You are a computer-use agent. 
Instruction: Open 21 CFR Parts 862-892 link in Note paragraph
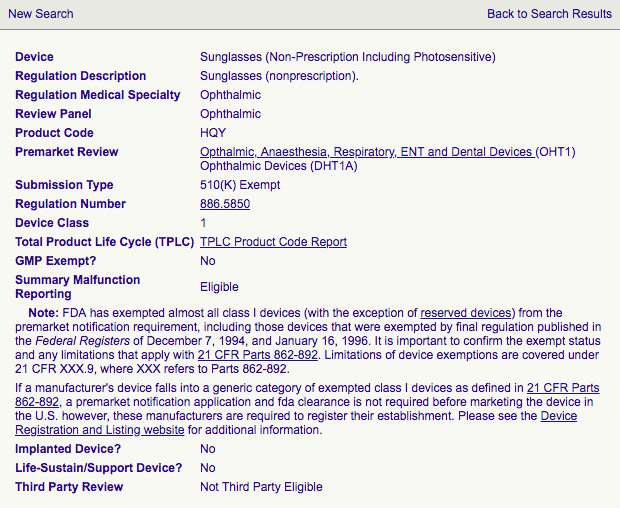tap(258, 355)
